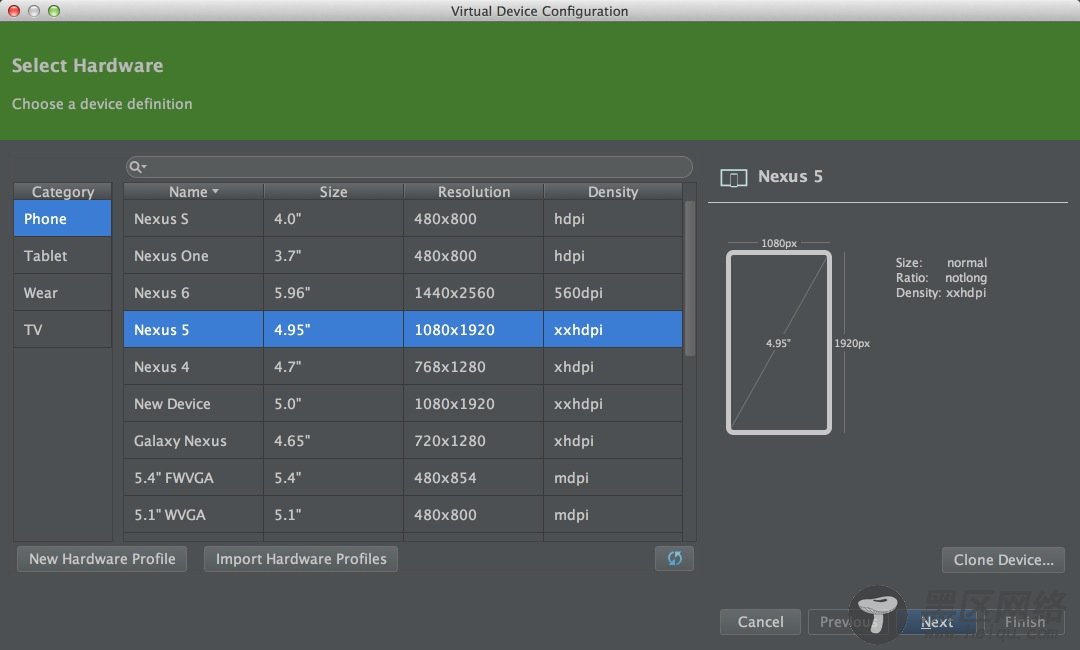The width and height of the screenshot is (1080, 650).
Task: Click Import Hardware Profiles button
Action: 301,559
